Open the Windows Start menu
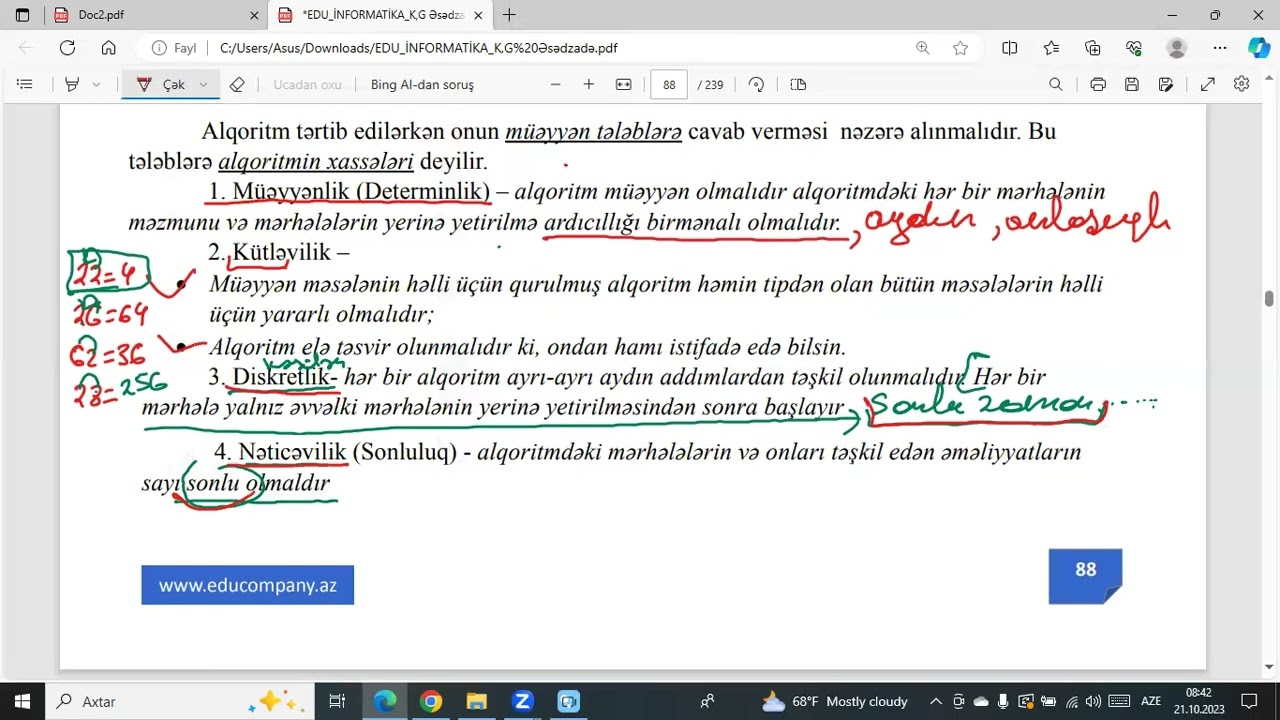1280x720 pixels. 22,702
